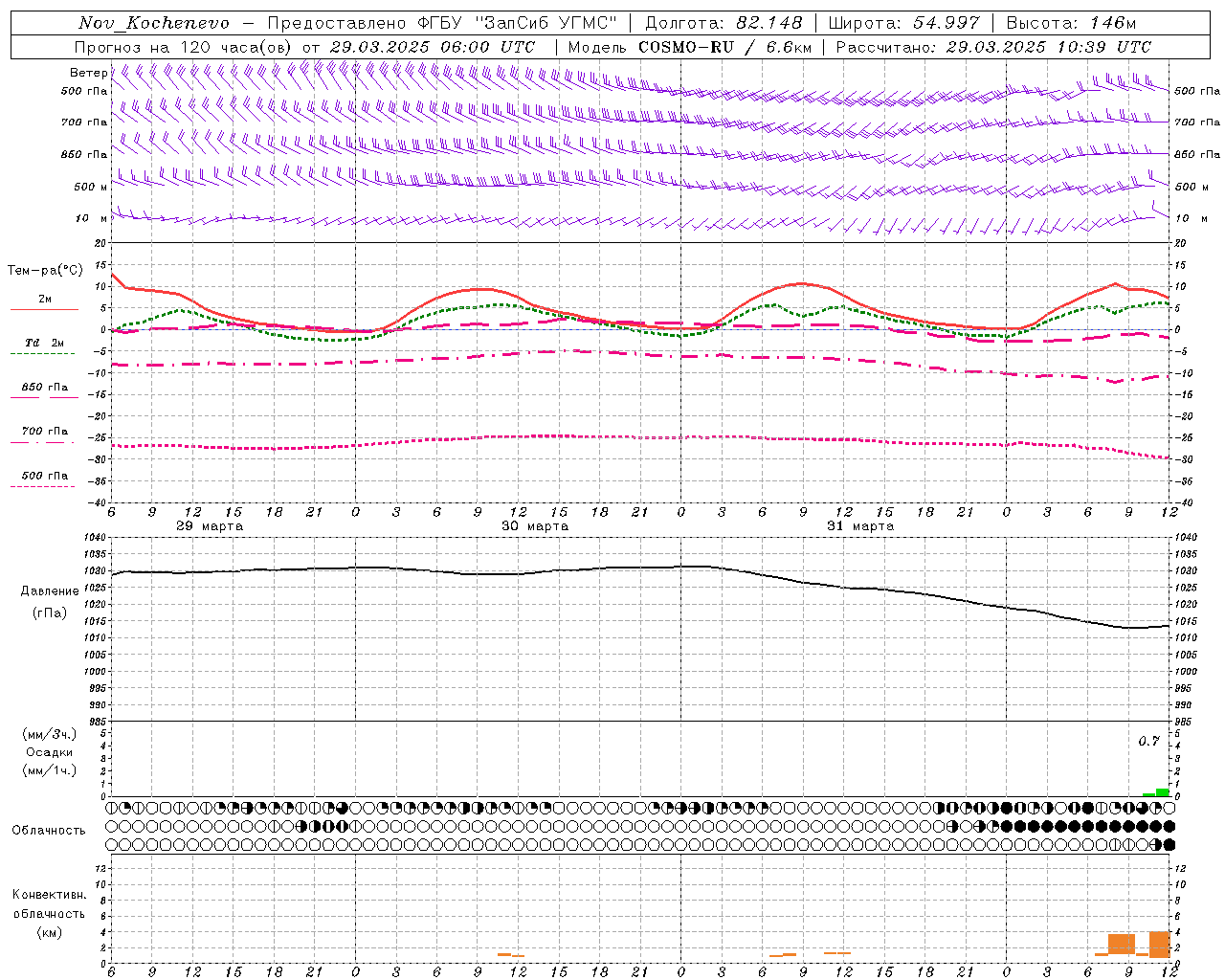Click the computed time 29.03.2025 10:39 UTC

pos(1048,47)
